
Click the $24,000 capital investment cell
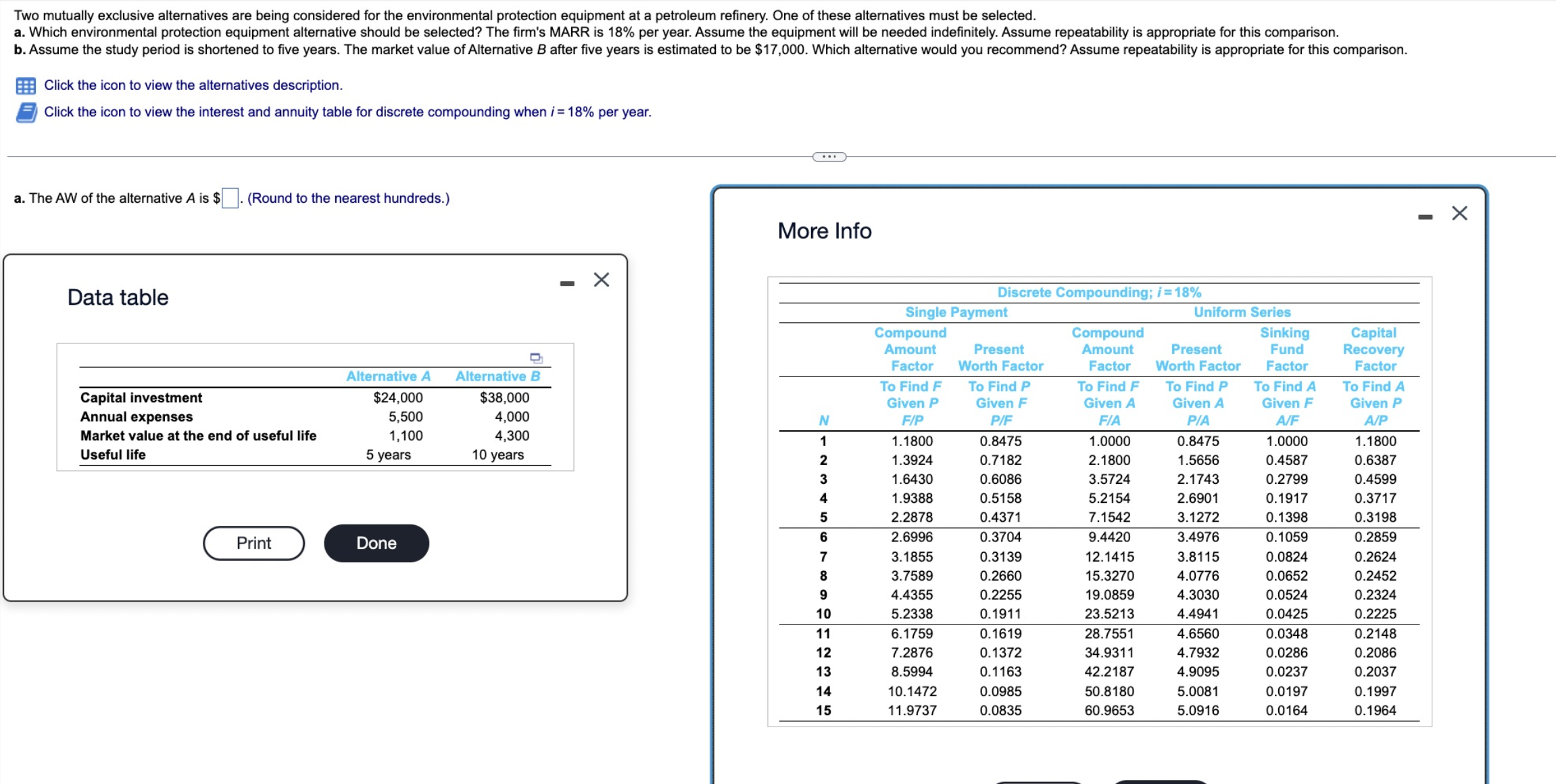[x=397, y=397]
